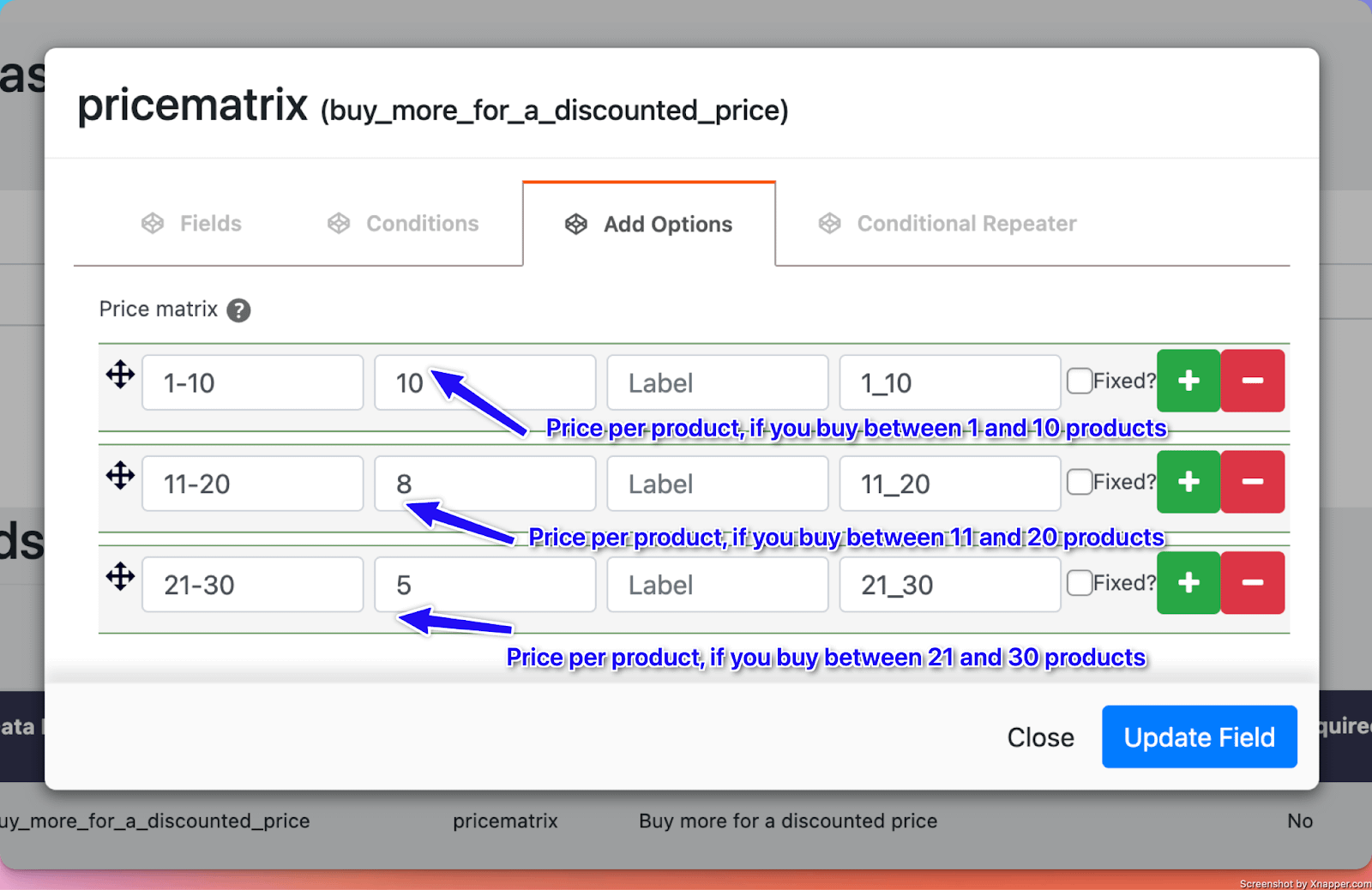The width and height of the screenshot is (1372, 890).
Task: Add a row after the 1-10 range
Action: [1188, 381]
